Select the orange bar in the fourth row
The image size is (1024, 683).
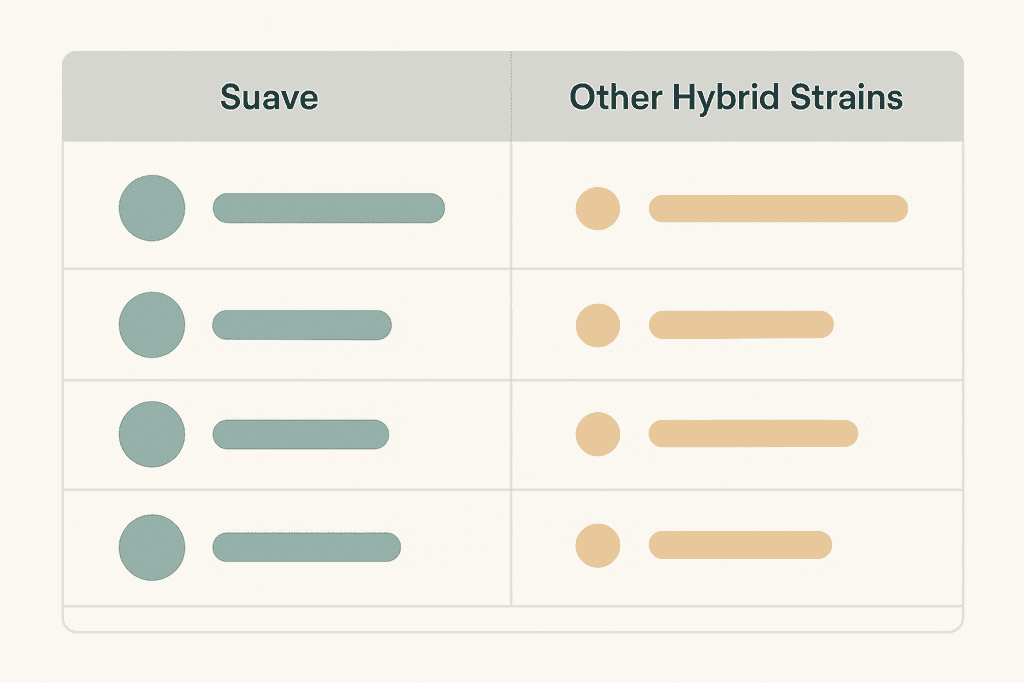[740, 545]
